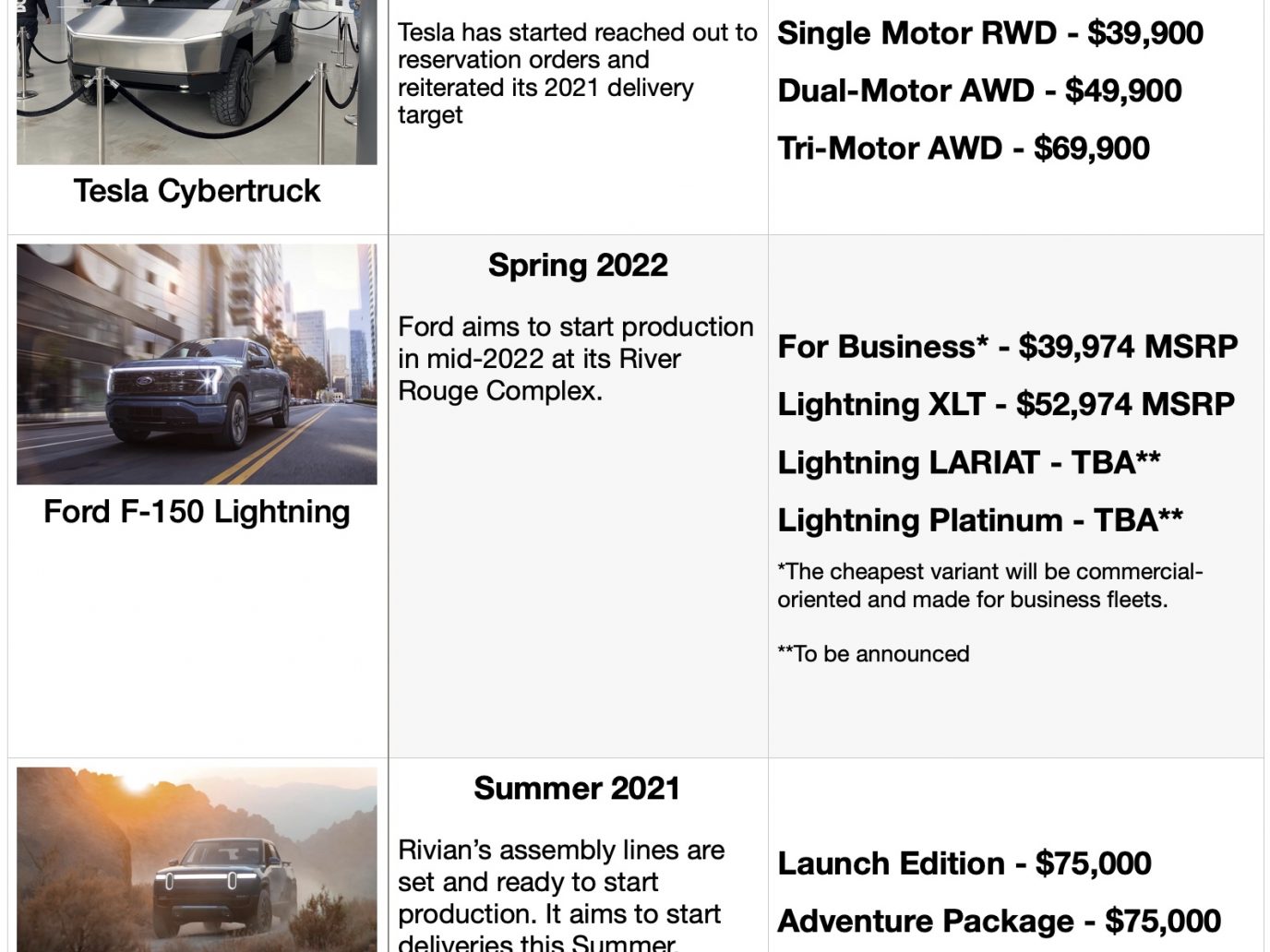Click the Rivian assembly lines paragraph

561,895
